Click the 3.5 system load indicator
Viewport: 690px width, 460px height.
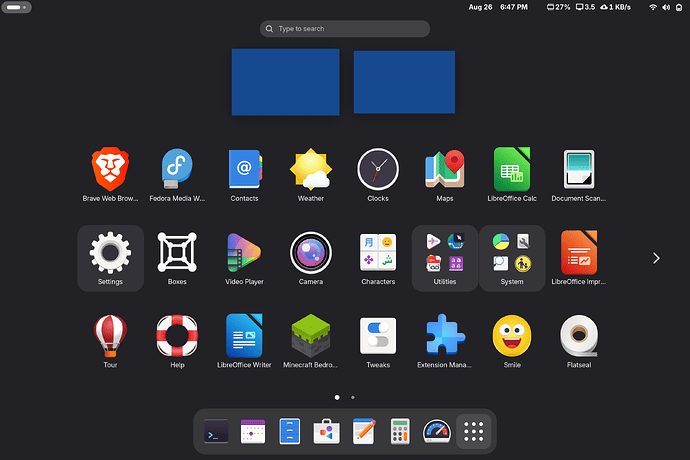pos(586,7)
